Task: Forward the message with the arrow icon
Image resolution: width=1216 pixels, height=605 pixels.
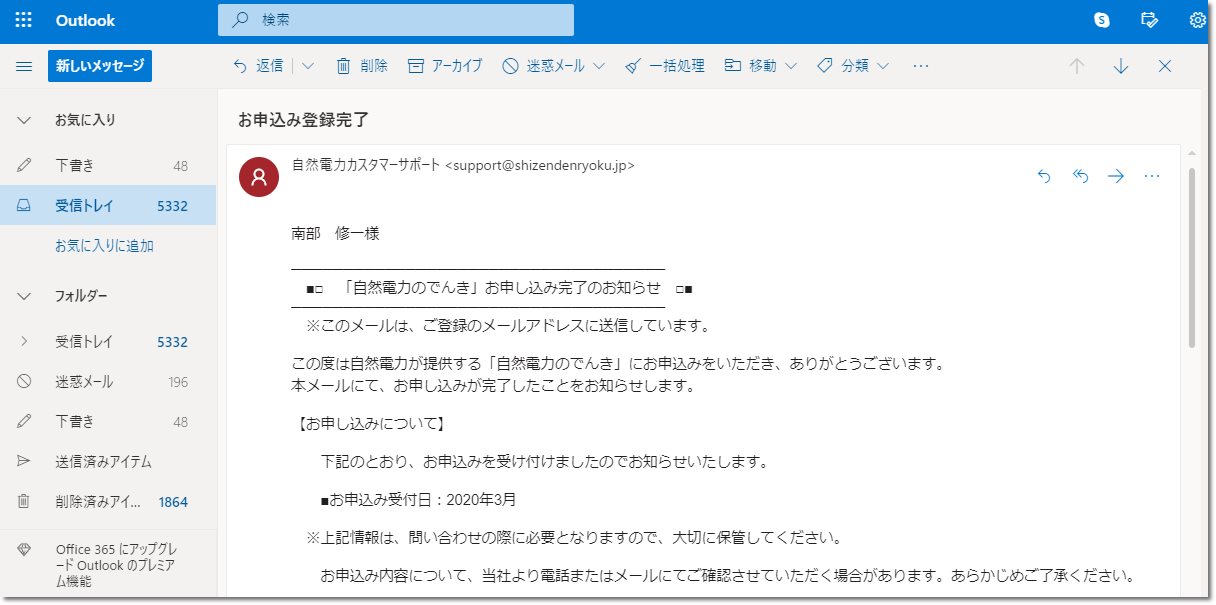Action: pos(1116,176)
